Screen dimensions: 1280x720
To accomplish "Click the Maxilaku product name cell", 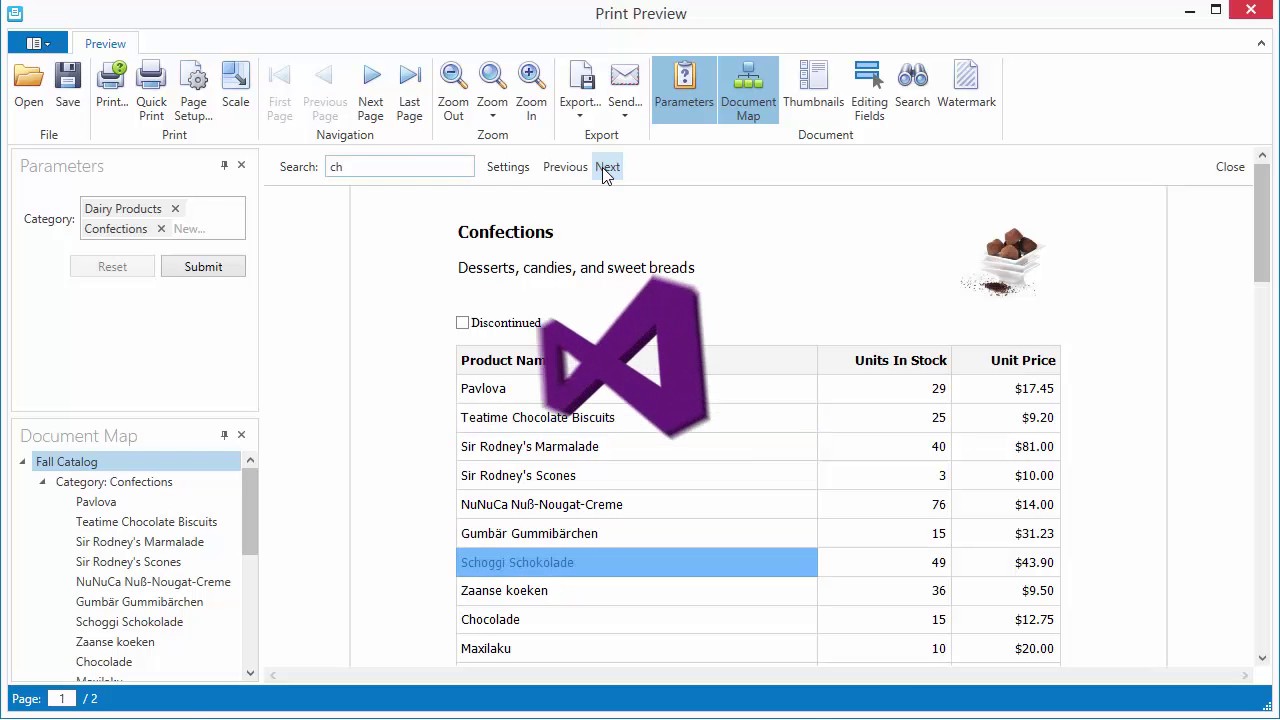I will [637, 649].
